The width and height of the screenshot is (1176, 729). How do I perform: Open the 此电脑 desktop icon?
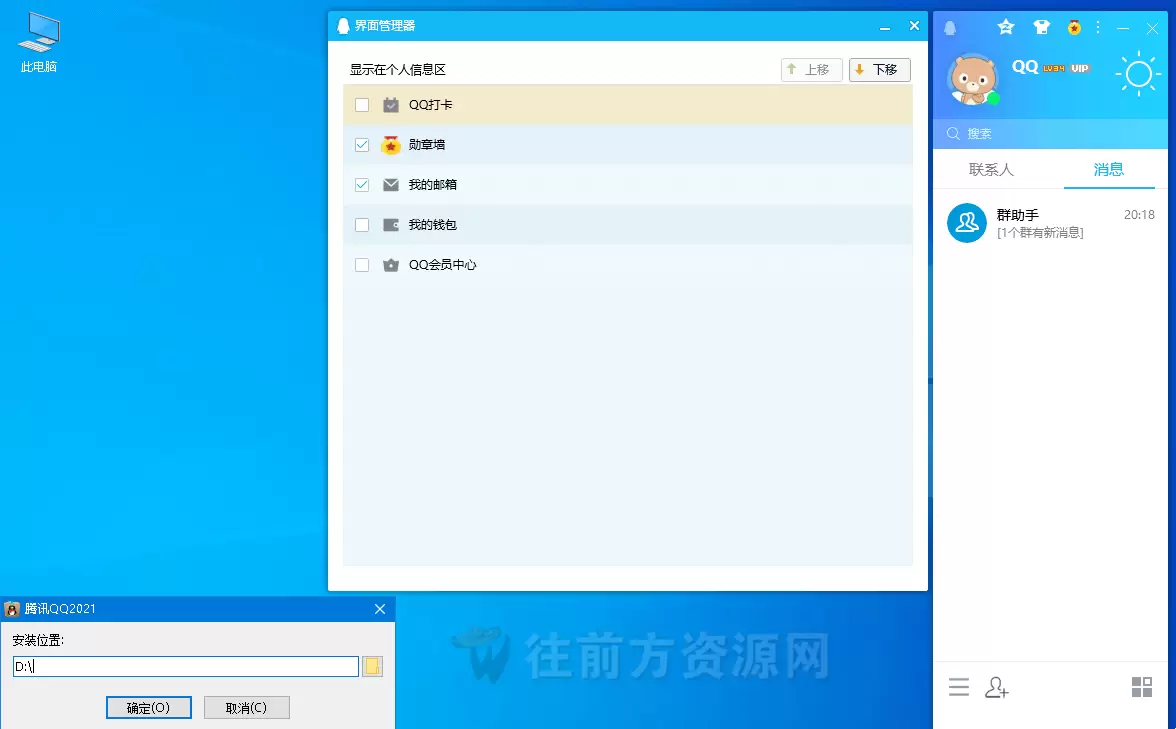[39, 43]
